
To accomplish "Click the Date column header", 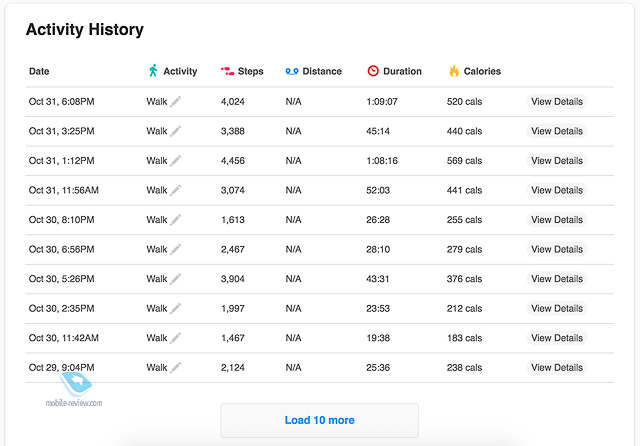I will pyautogui.click(x=39, y=71).
